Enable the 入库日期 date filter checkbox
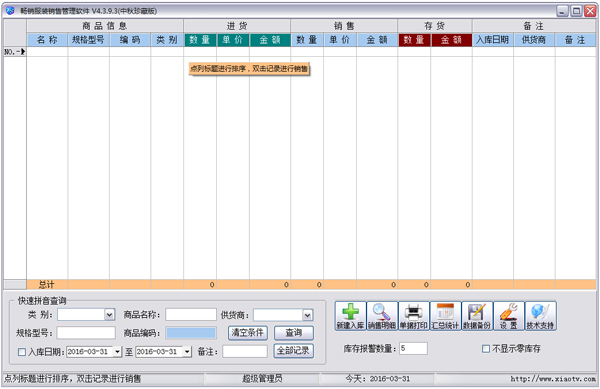Screen dimensions: 600x389 pyautogui.click(x=22, y=352)
